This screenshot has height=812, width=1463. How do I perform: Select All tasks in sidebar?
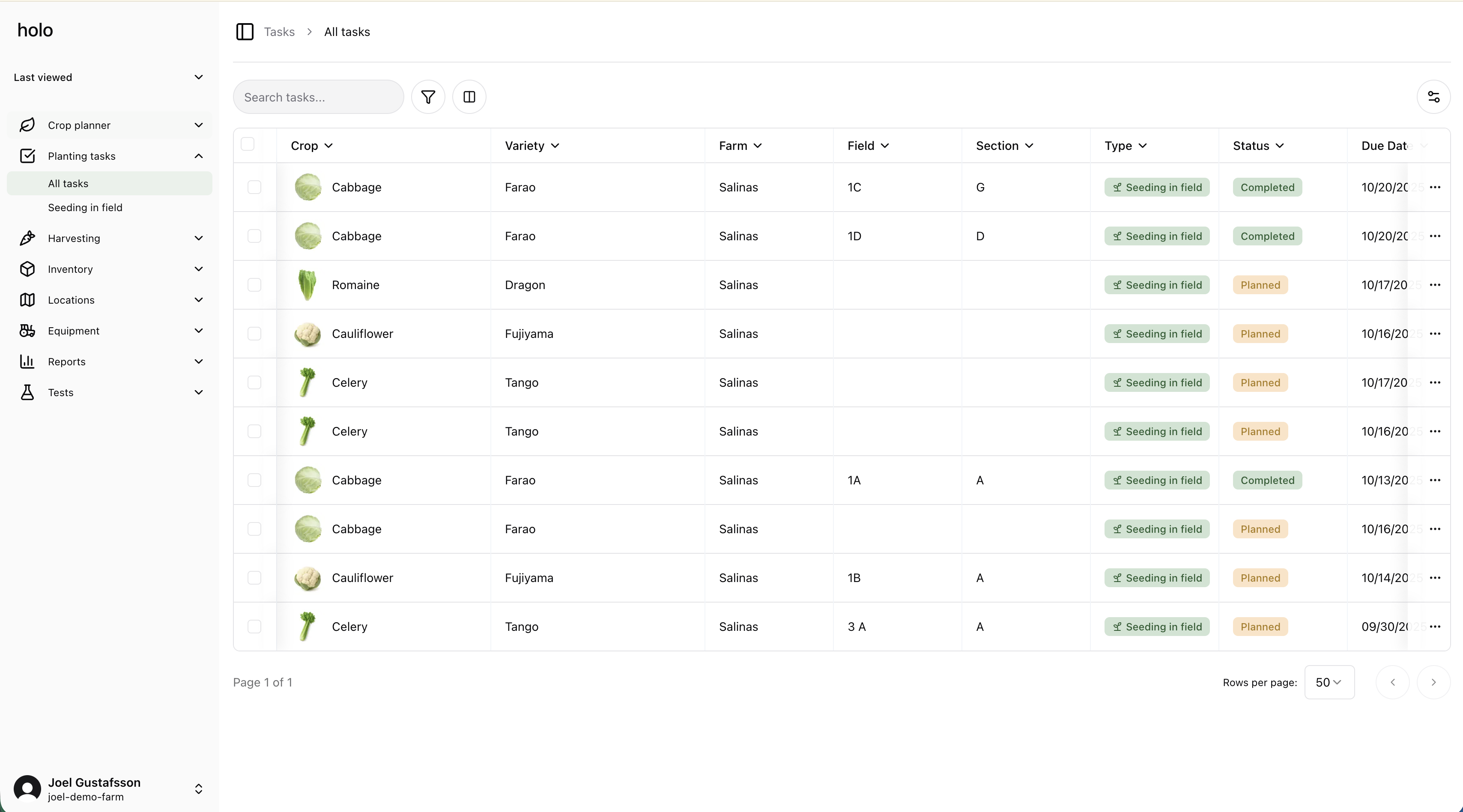[68, 183]
